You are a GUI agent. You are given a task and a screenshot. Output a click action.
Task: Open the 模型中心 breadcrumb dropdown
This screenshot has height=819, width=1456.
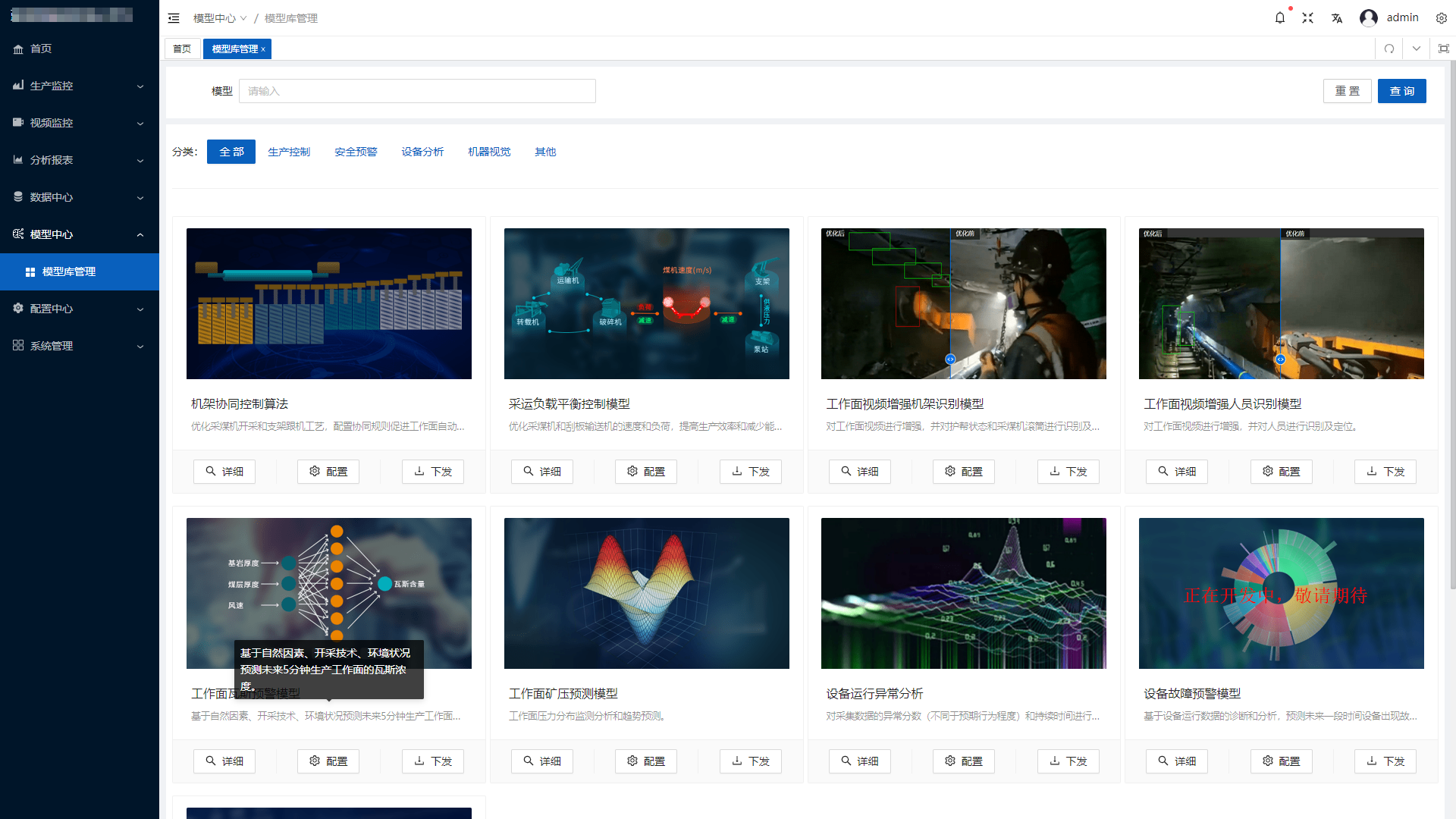coord(220,18)
